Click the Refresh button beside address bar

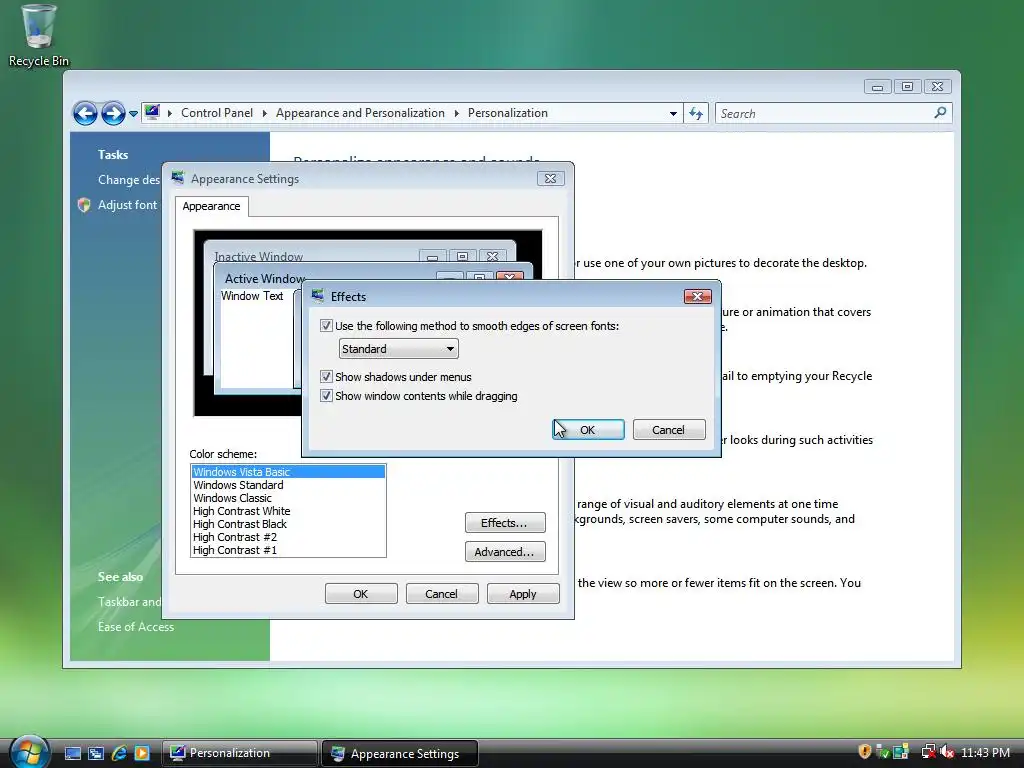tap(696, 114)
